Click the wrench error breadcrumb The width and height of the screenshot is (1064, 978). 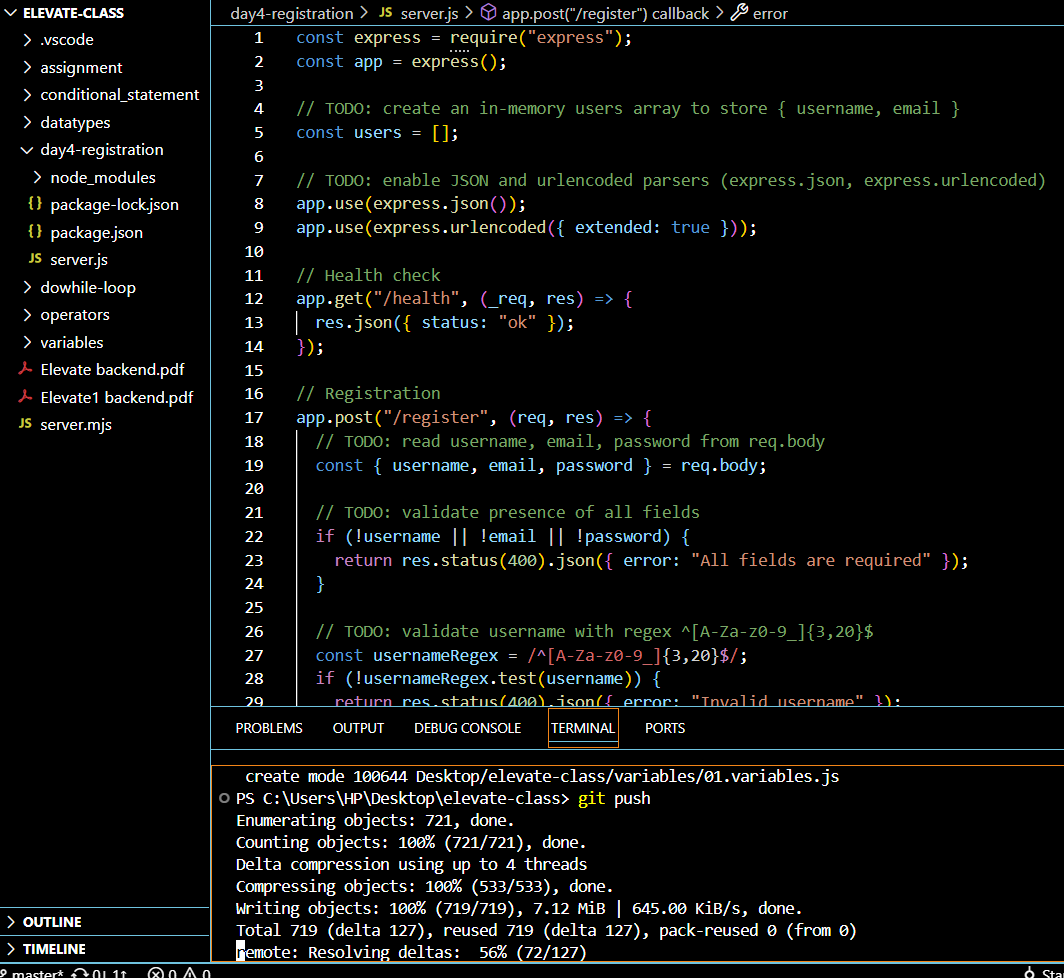click(x=759, y=14)
